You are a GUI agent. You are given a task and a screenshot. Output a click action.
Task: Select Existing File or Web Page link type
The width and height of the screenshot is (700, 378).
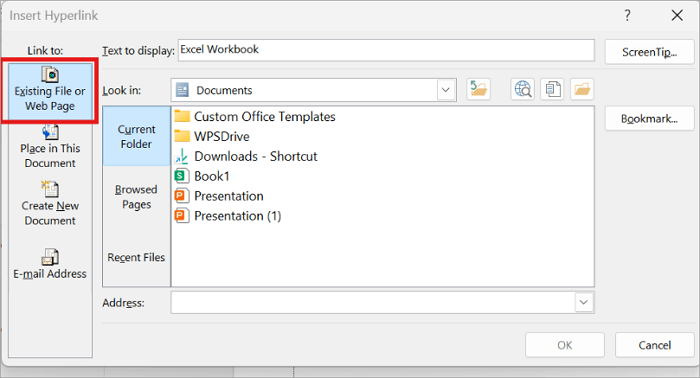[50, 91]
